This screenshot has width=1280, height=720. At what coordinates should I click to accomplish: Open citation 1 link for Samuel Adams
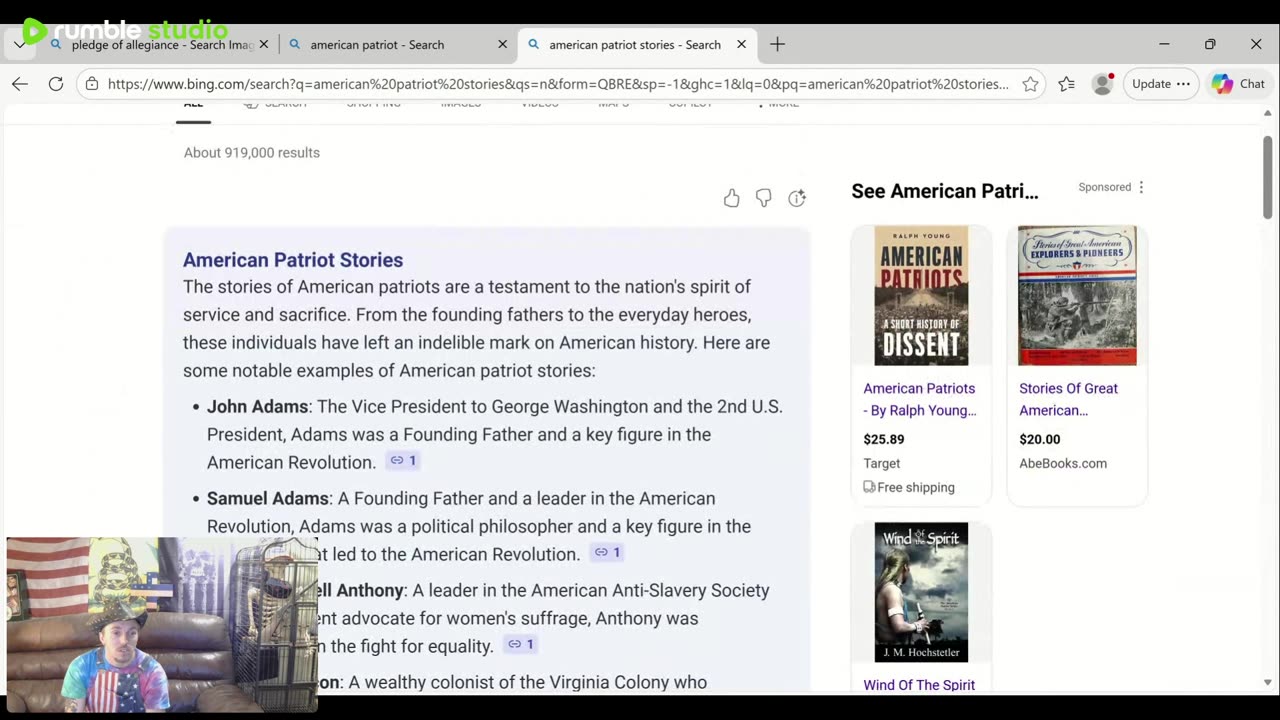(608, 553)
